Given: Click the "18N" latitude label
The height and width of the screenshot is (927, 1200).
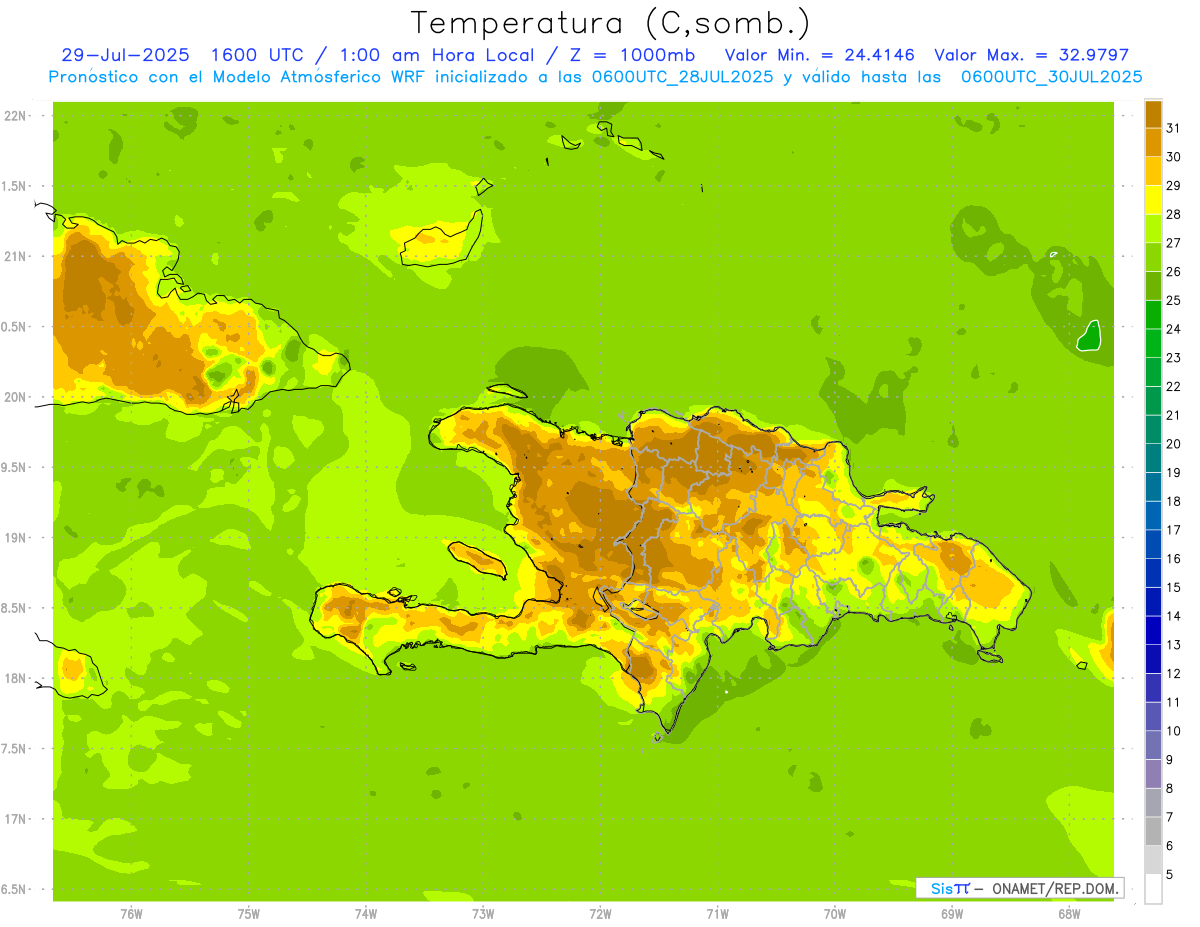Looking at the screenshot, I should tap(15, 679).
